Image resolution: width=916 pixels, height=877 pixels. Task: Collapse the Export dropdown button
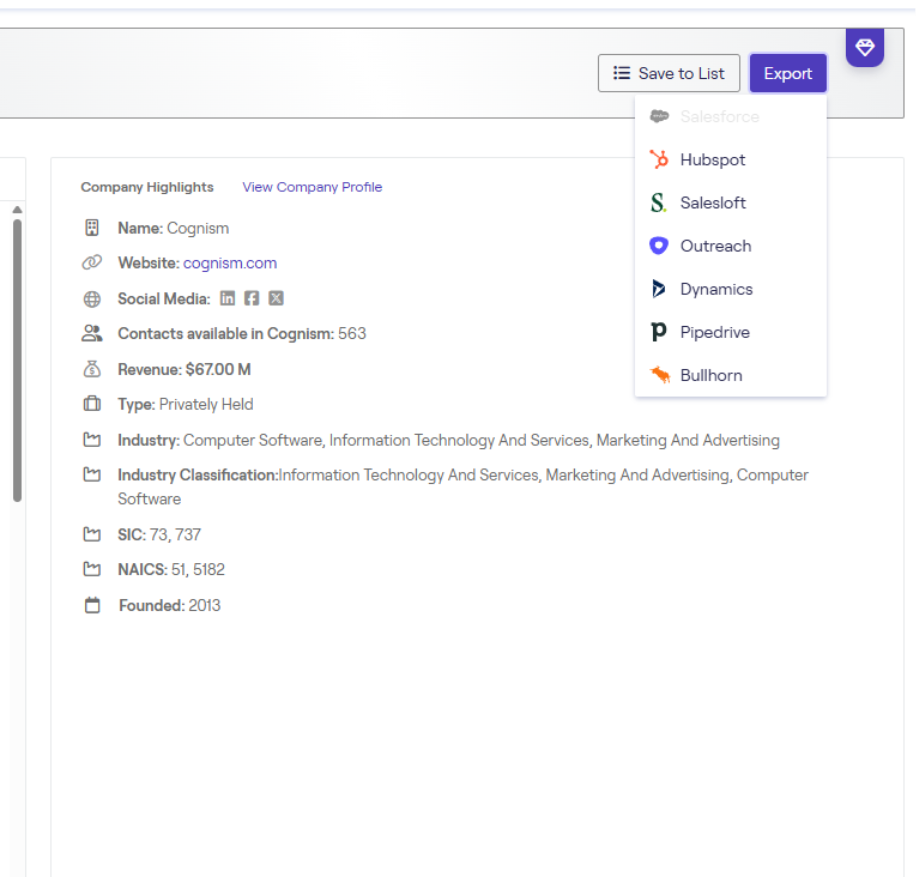[x=788, y=73]
